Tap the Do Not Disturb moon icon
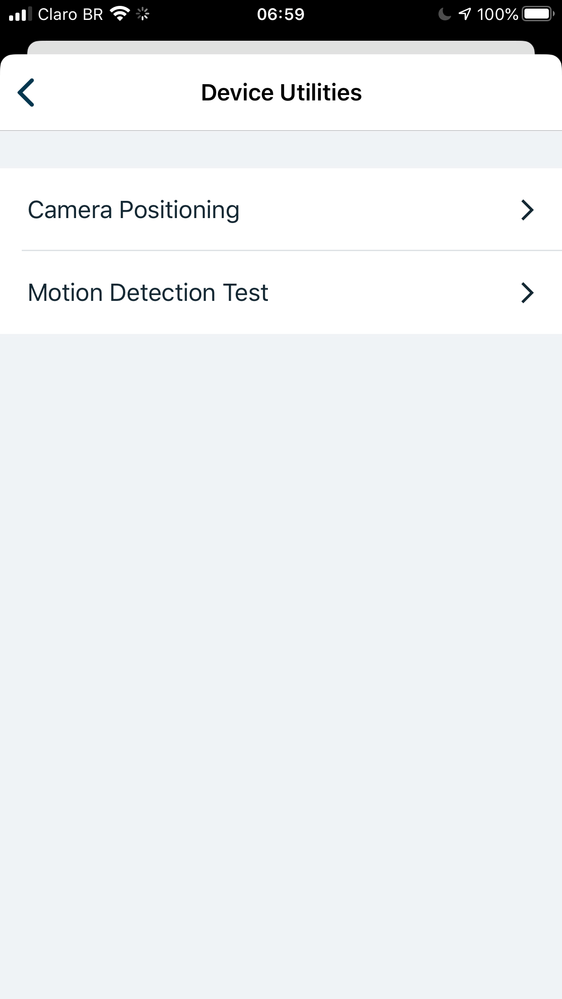This screenshot has width=562, height=999. pos(445,14)
